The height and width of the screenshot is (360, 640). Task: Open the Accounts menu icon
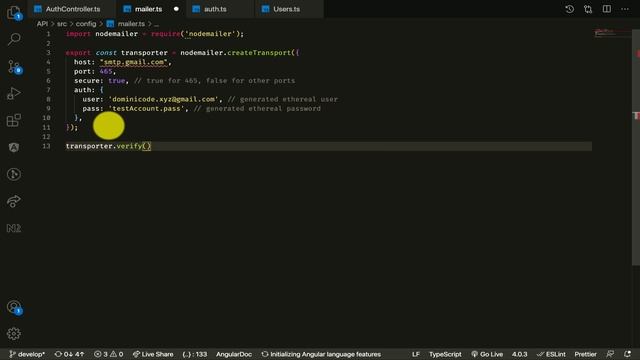point(14,307)
